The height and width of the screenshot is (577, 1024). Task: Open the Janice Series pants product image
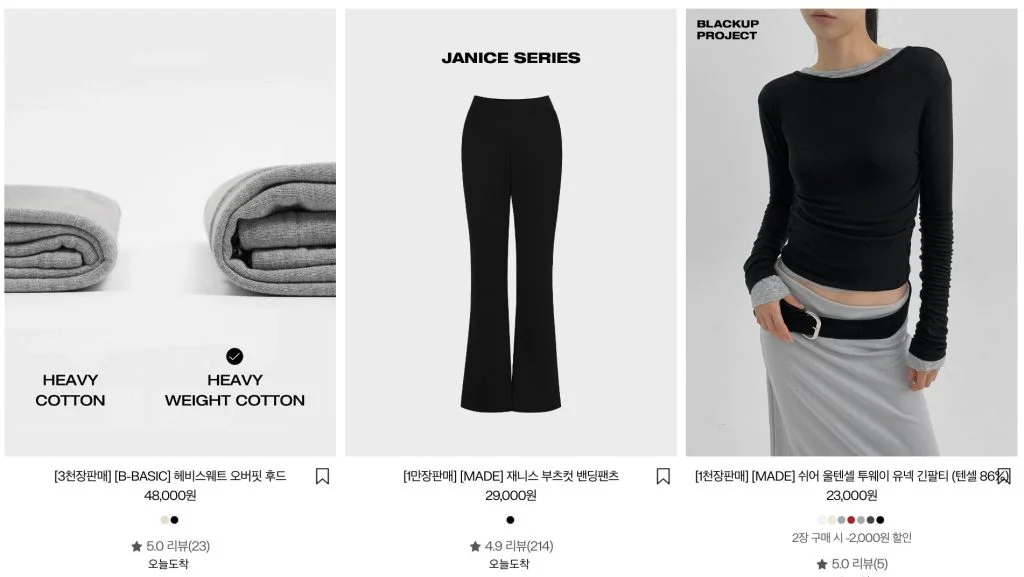pyautogui.click(x=511, y=232)
